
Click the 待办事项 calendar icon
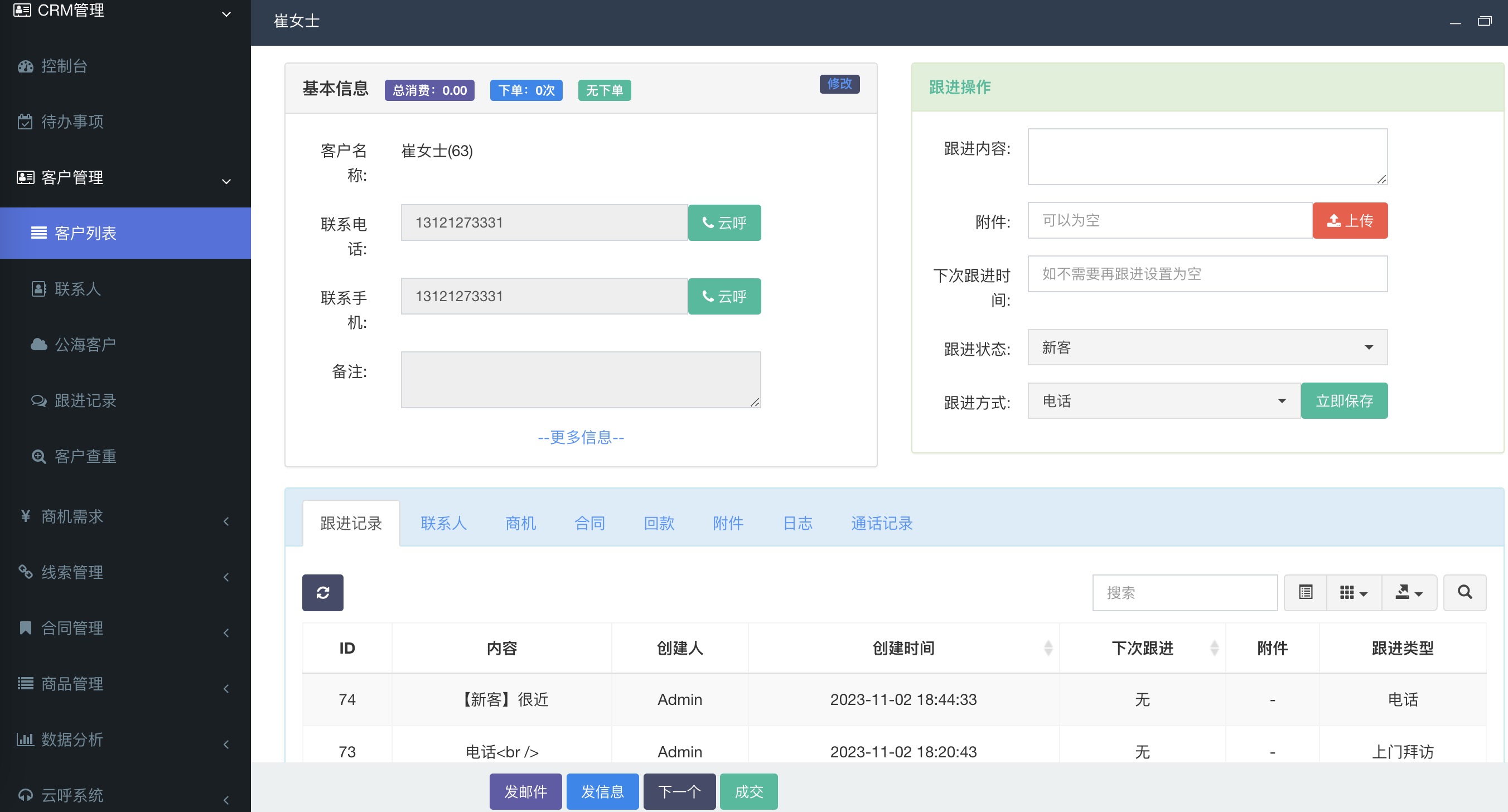(25, 122)
